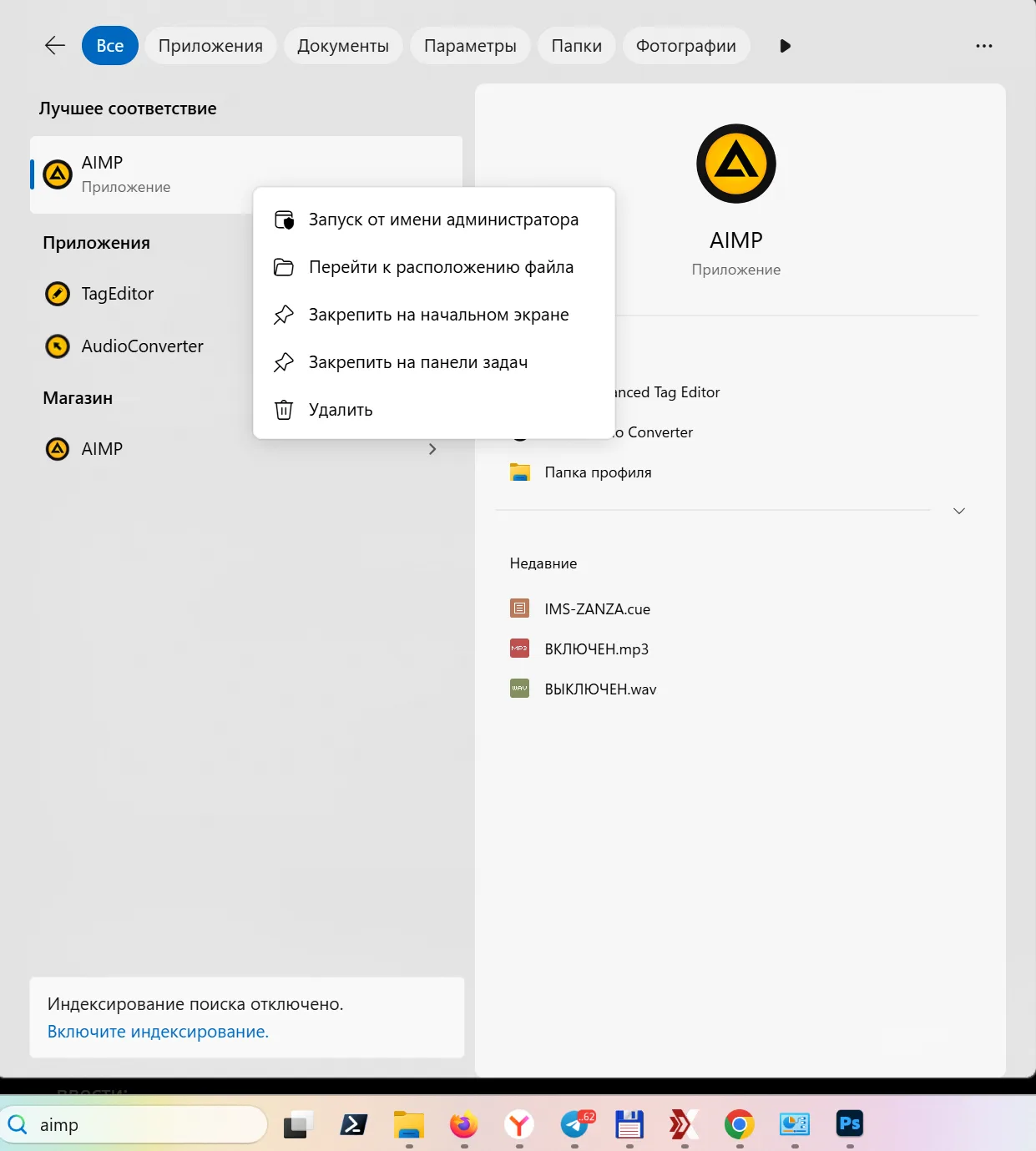Open File Explorer from taskbar

click(409, 1125)
